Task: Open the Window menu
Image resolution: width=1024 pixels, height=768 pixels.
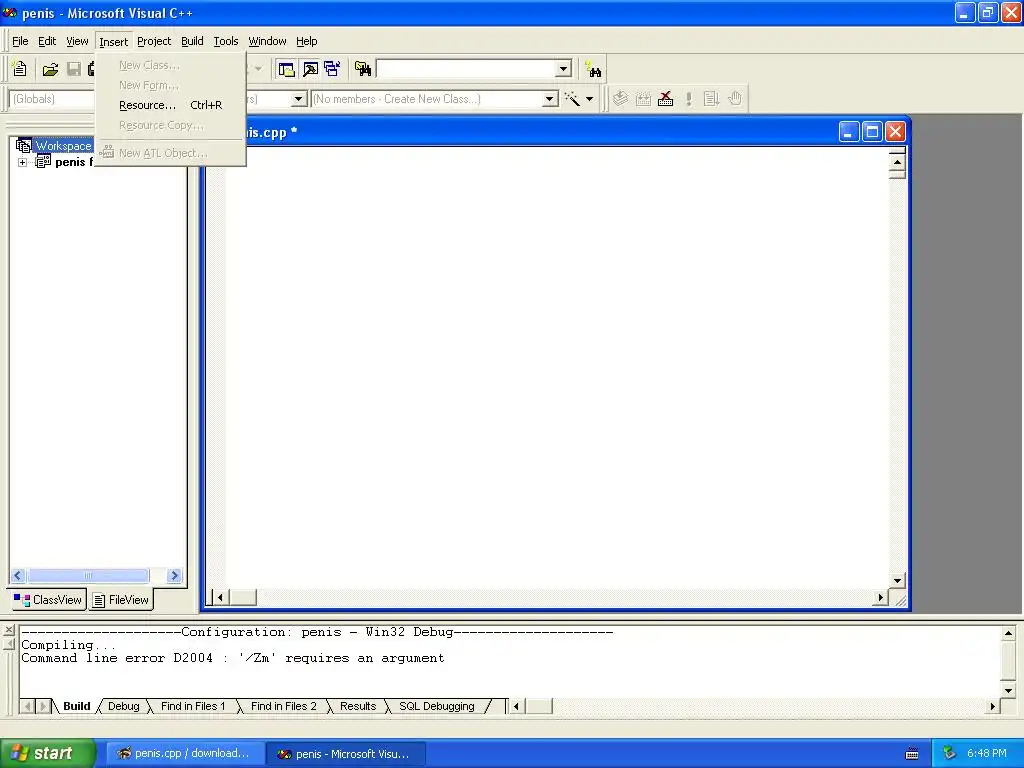Action: coord(267,41)
